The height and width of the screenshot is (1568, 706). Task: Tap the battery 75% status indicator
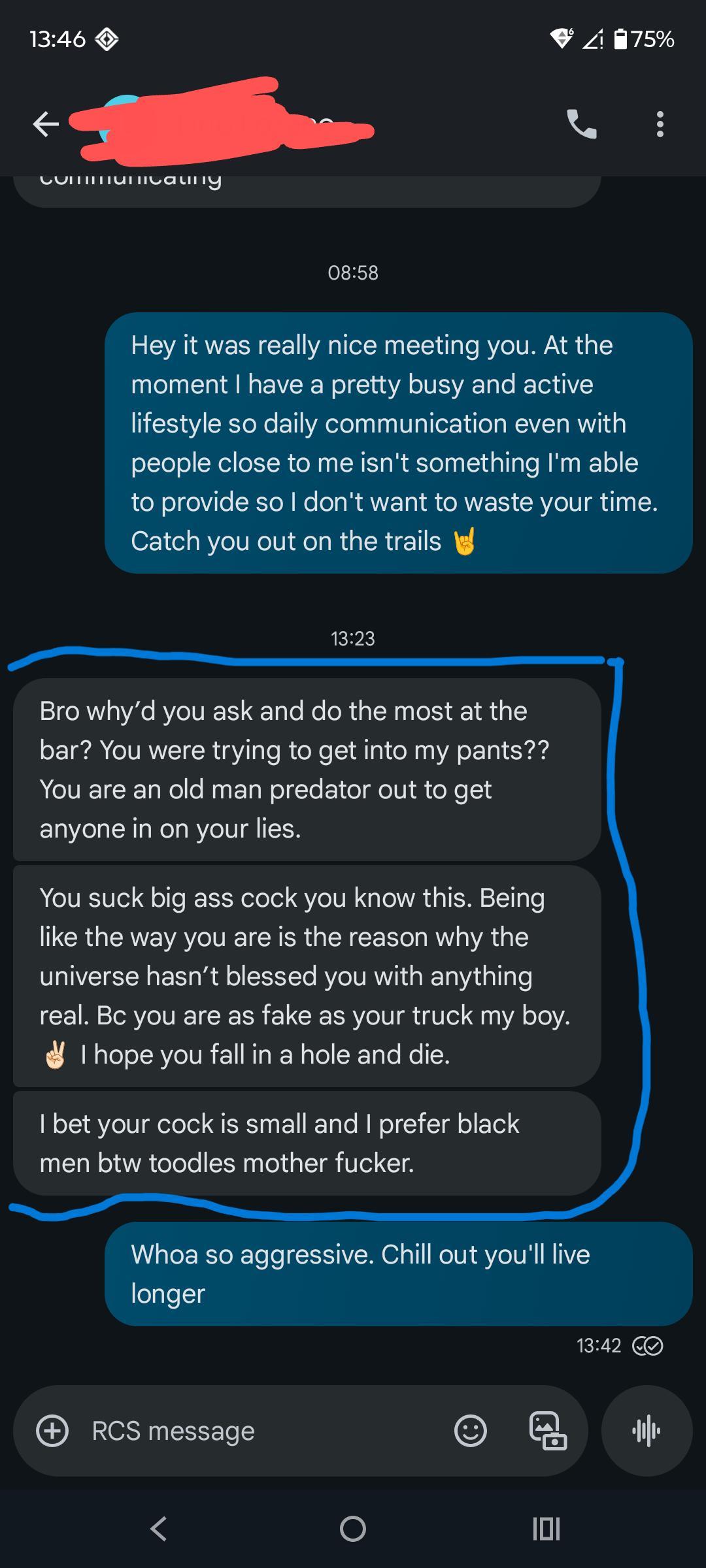coord(645,39)
